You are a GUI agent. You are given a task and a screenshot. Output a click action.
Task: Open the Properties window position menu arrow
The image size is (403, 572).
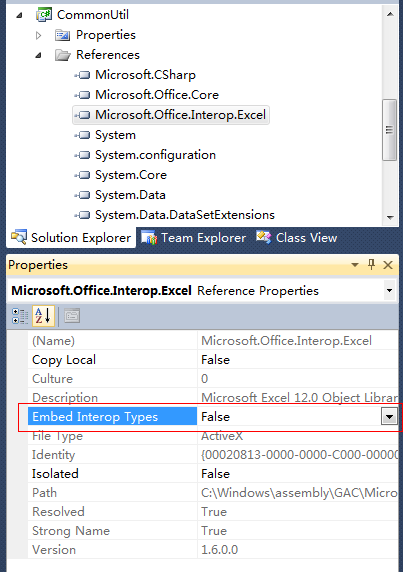point(354,265)
